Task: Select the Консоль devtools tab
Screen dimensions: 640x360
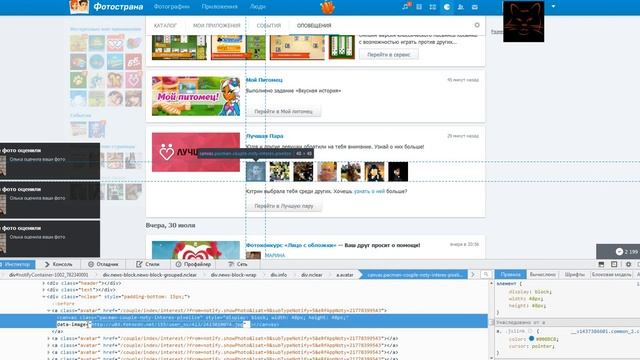Action: point(58,264)
